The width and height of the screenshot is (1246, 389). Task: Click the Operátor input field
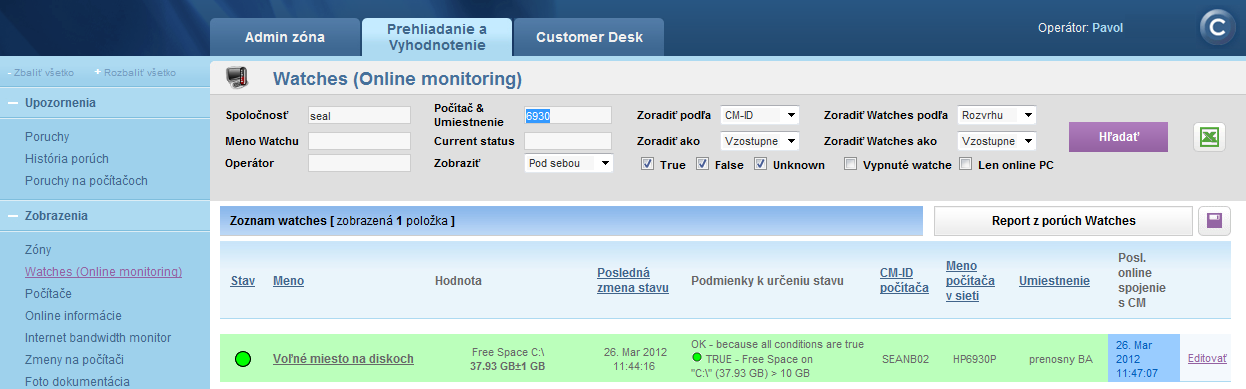tap(359, 163)
